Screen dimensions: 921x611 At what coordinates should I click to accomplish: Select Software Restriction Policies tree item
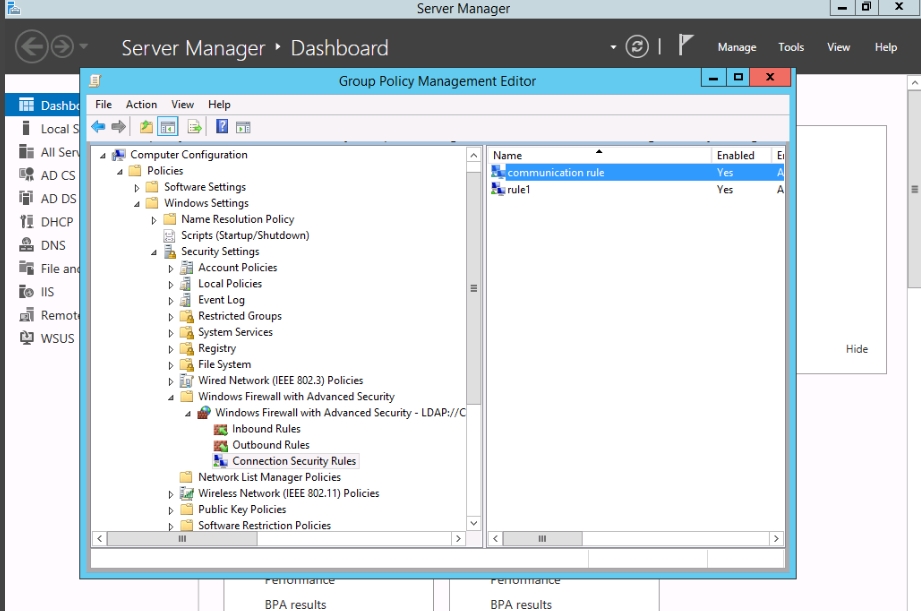tap(264, 526)
